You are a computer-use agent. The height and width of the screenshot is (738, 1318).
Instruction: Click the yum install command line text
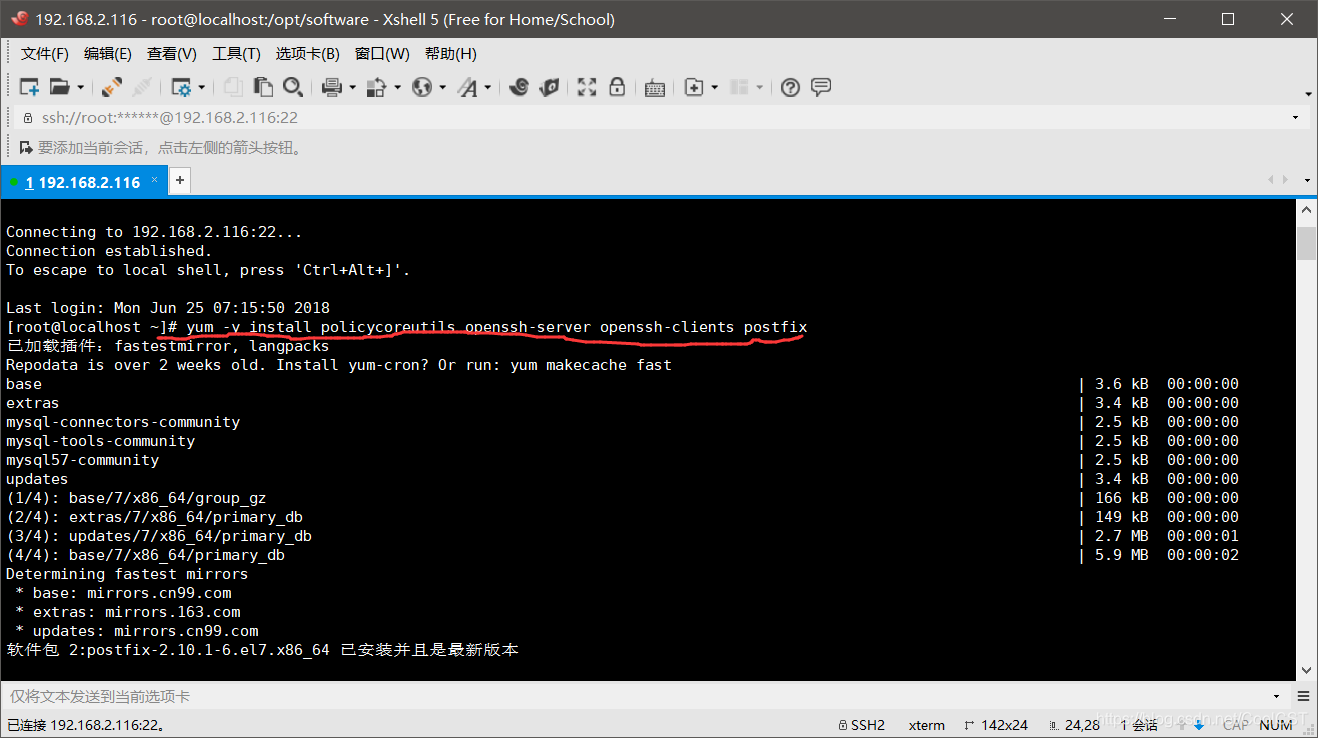click(x=496, y=327)
